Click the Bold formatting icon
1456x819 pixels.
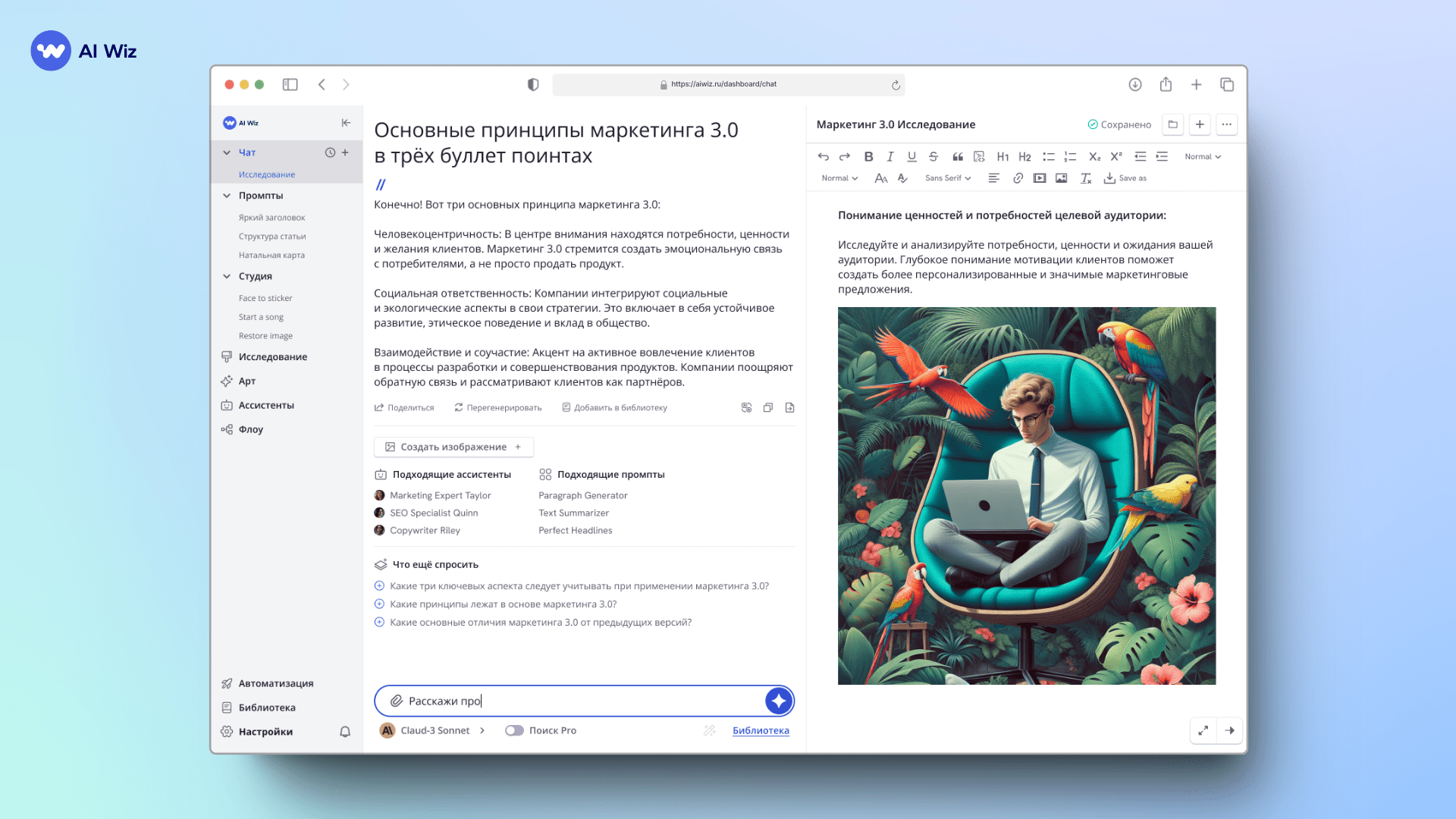point(868,157)
